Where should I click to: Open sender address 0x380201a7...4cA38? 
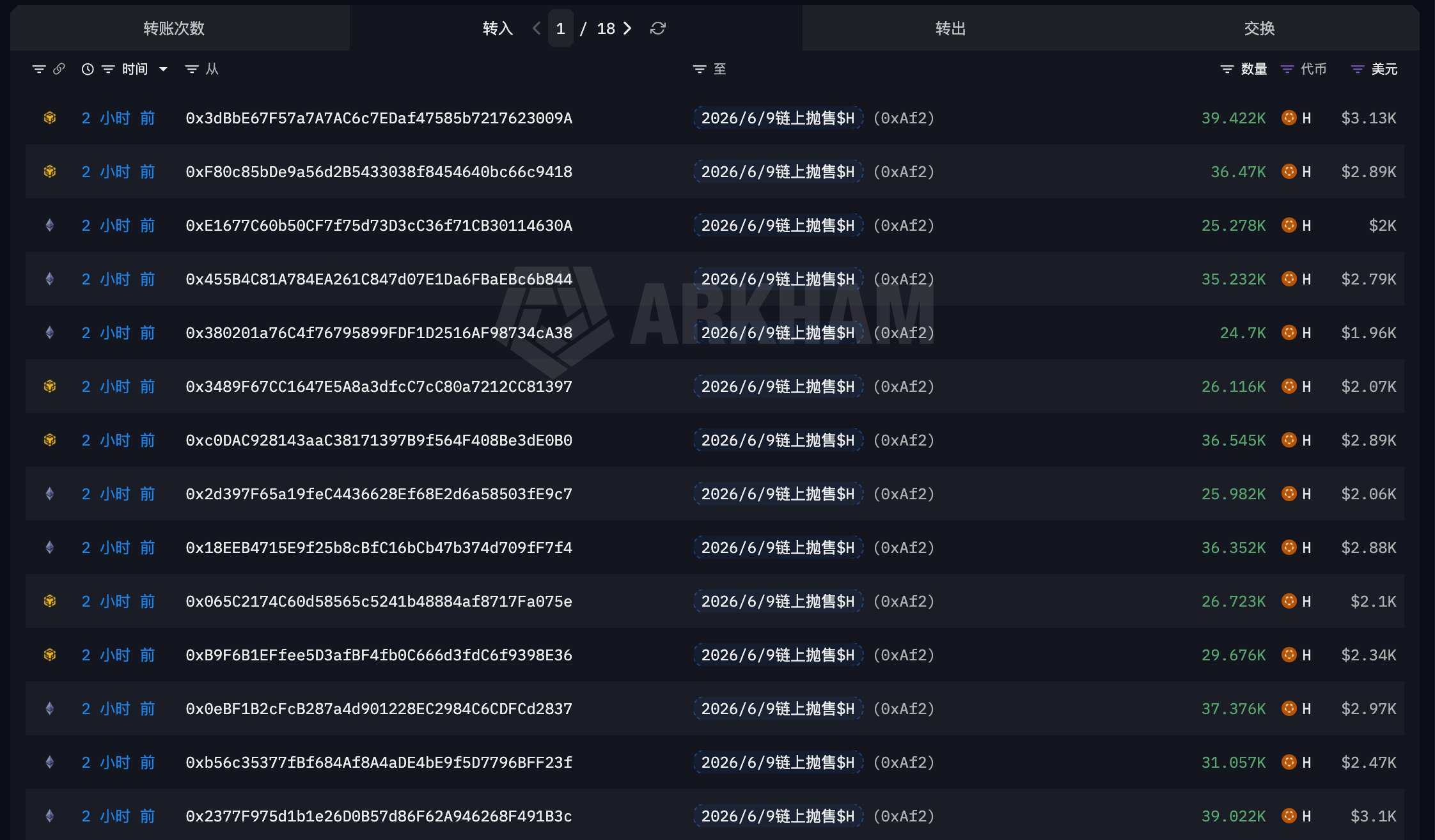[x=379, y=332]
